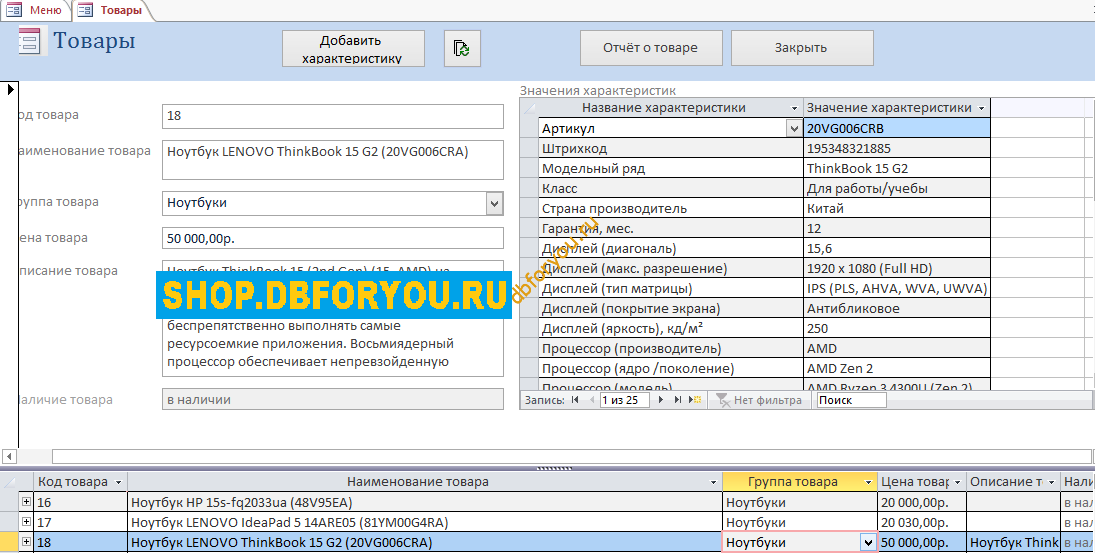Click the Дисплей (тип матрицы) cell
This screenshot has height=553, width=1095.
[x=671, y=289]
